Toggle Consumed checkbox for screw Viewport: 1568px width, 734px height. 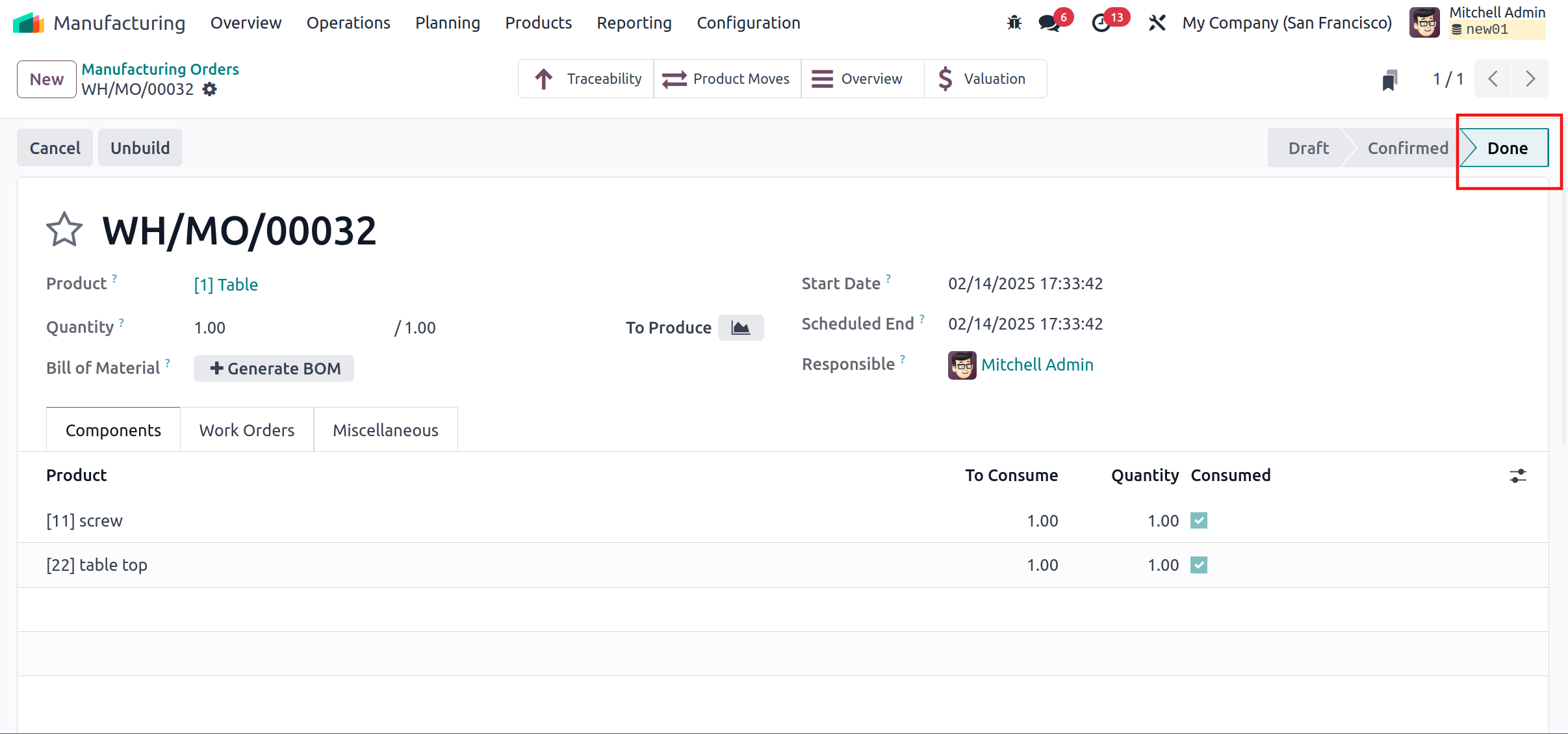tap(1198, 521)
